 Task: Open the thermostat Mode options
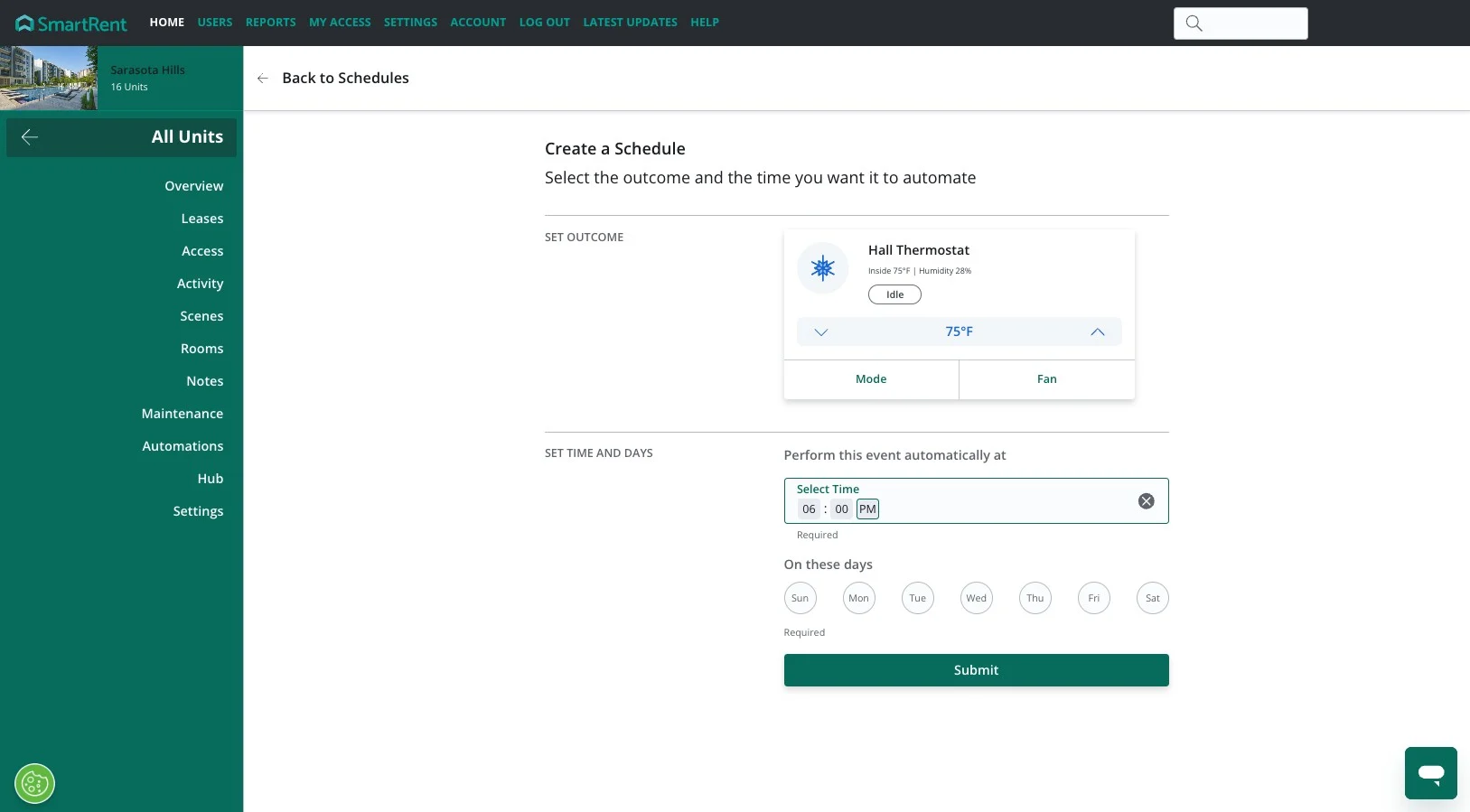click(x=871, y=379)
